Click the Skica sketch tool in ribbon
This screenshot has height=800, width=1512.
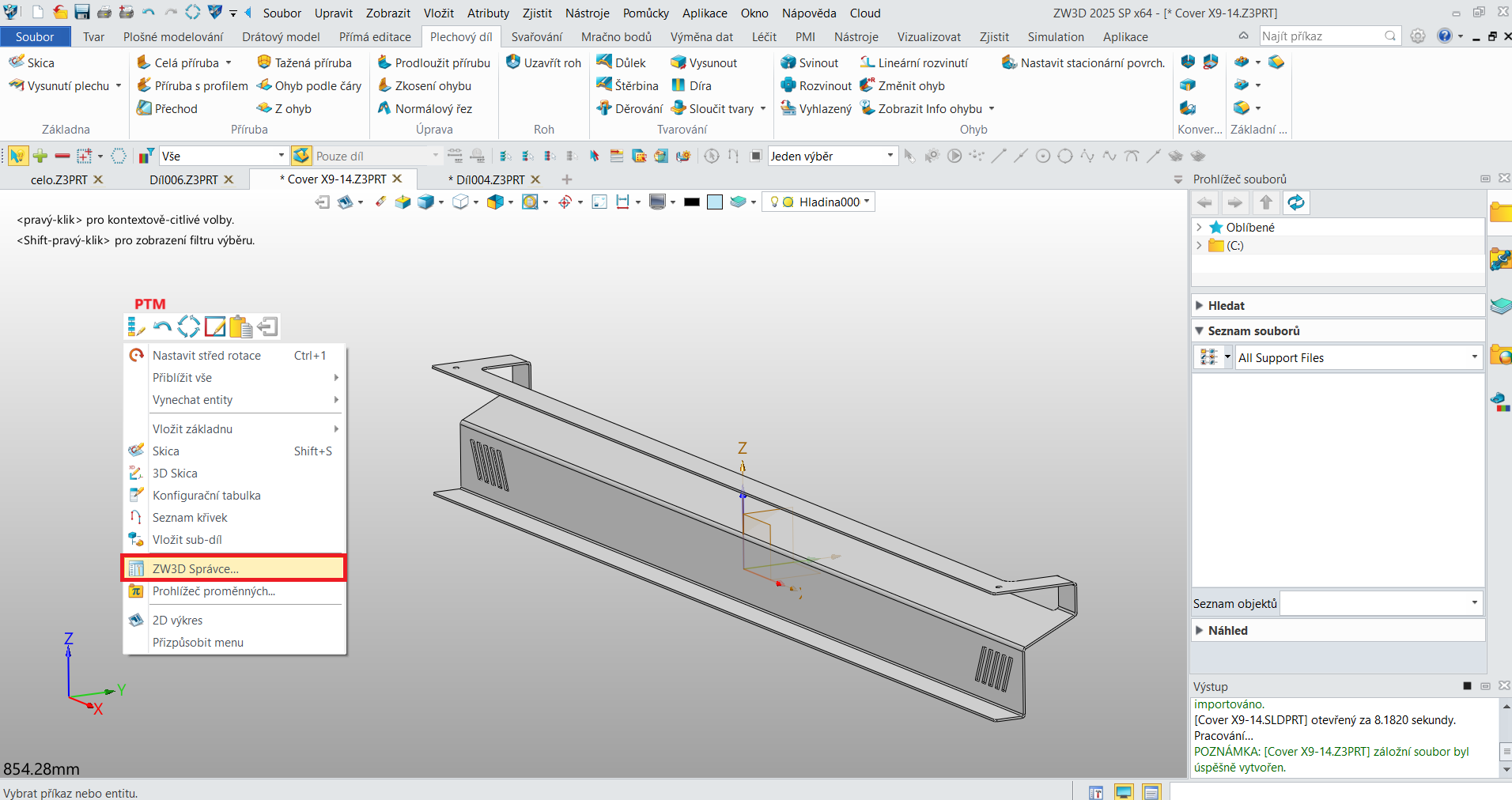pos(32,62)
